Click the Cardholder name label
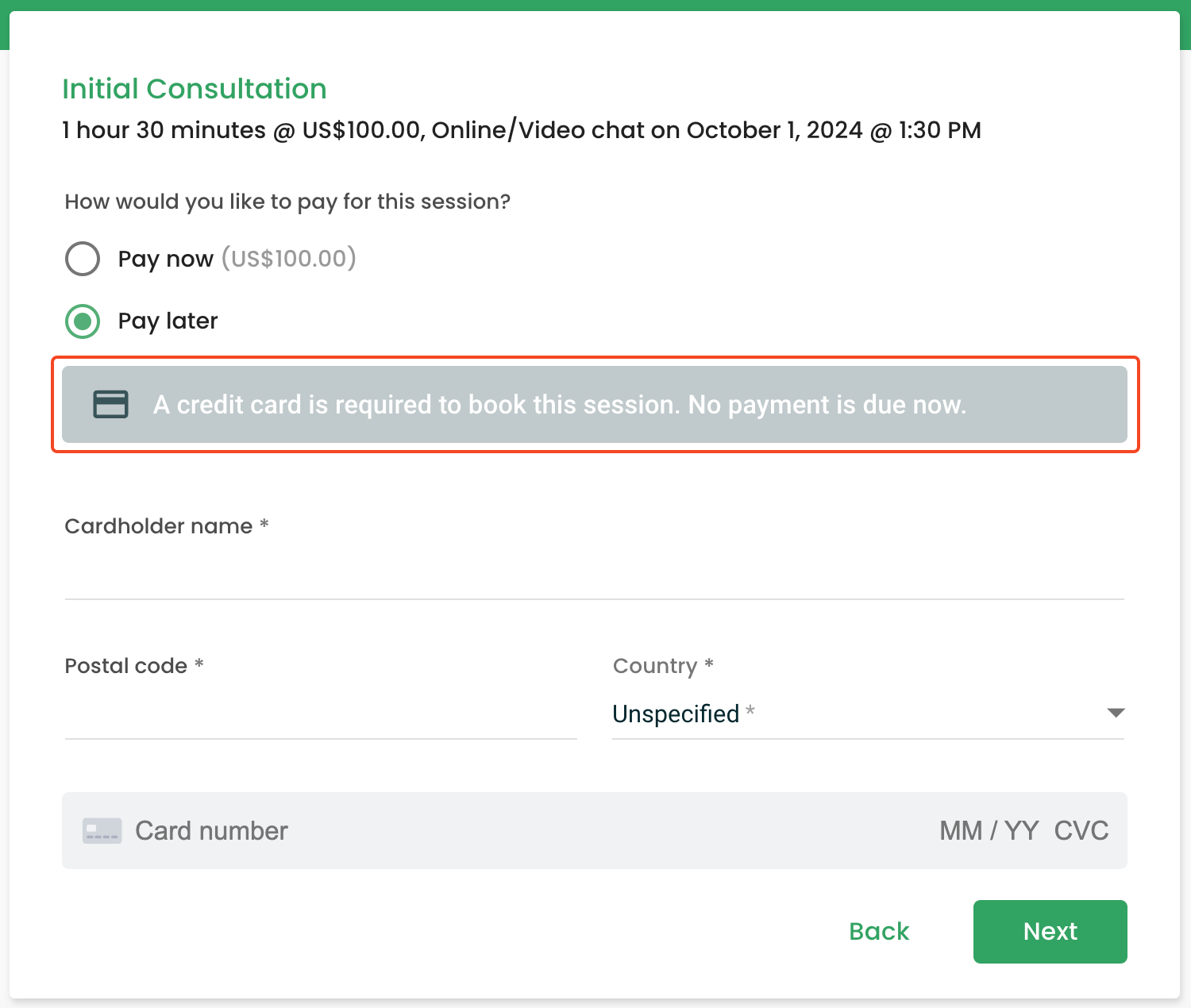 [x=159, y=526]
